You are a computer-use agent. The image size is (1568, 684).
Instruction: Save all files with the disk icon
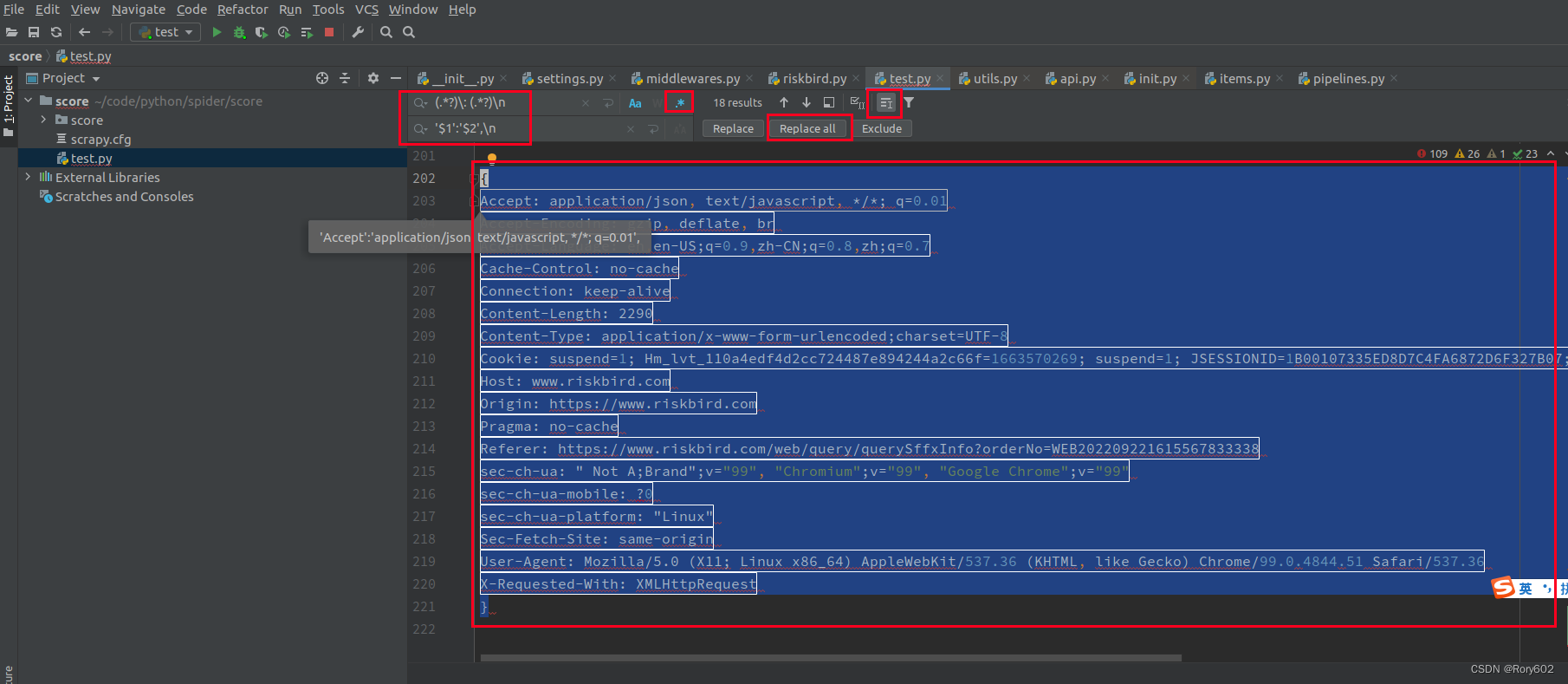34,32
